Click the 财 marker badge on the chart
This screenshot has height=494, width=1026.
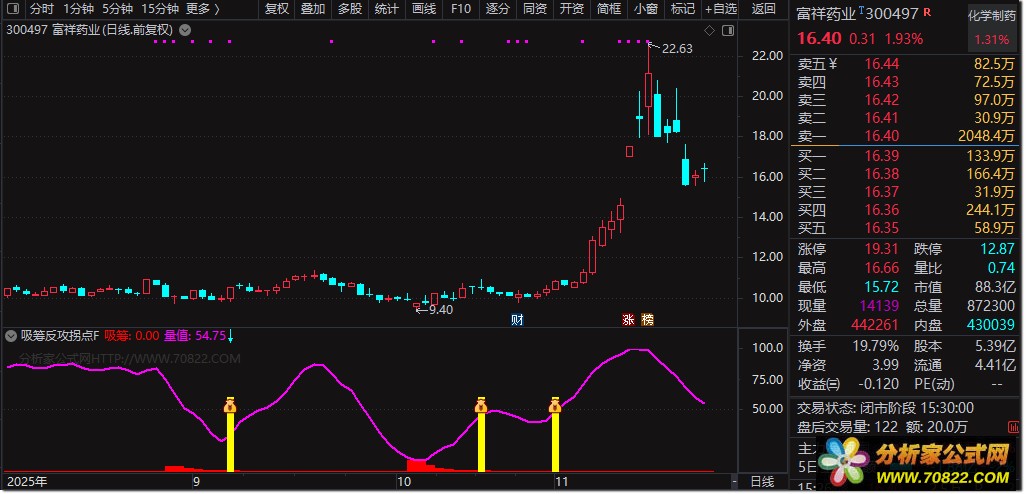point(518,319)
